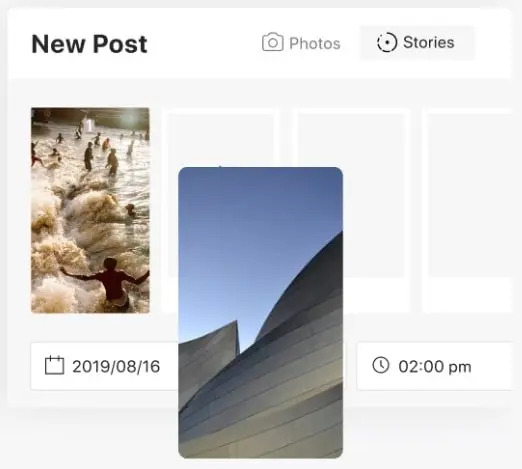
Task: Open the 02:00 pm time picker
Action: tap(435, 366)
